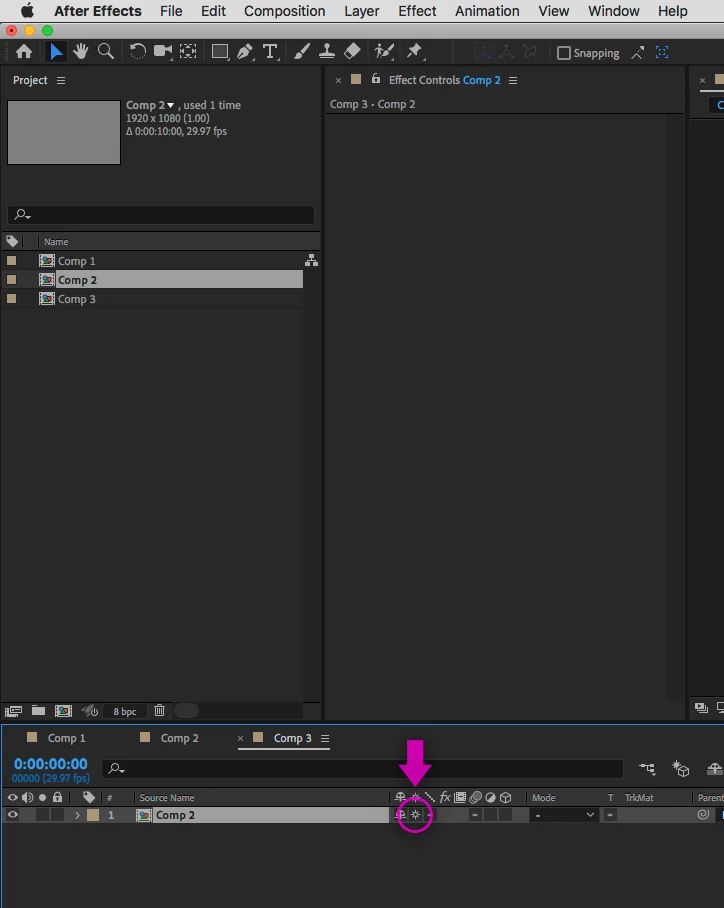Open the Apple menu
724x908 pixels.
tap(27, 10)
